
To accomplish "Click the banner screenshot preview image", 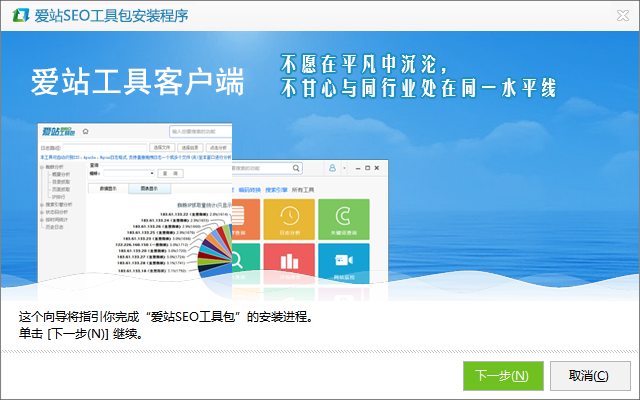I will click(213, 211).
